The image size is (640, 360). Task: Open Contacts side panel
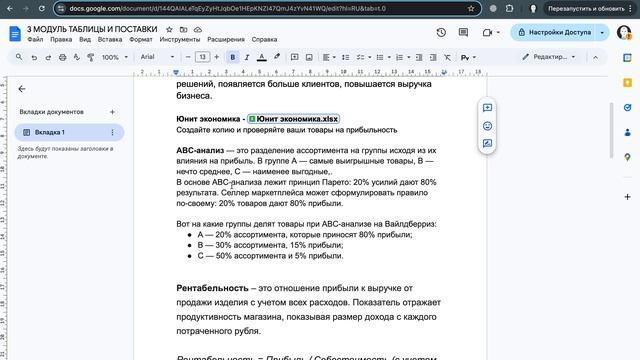(627, 132)
